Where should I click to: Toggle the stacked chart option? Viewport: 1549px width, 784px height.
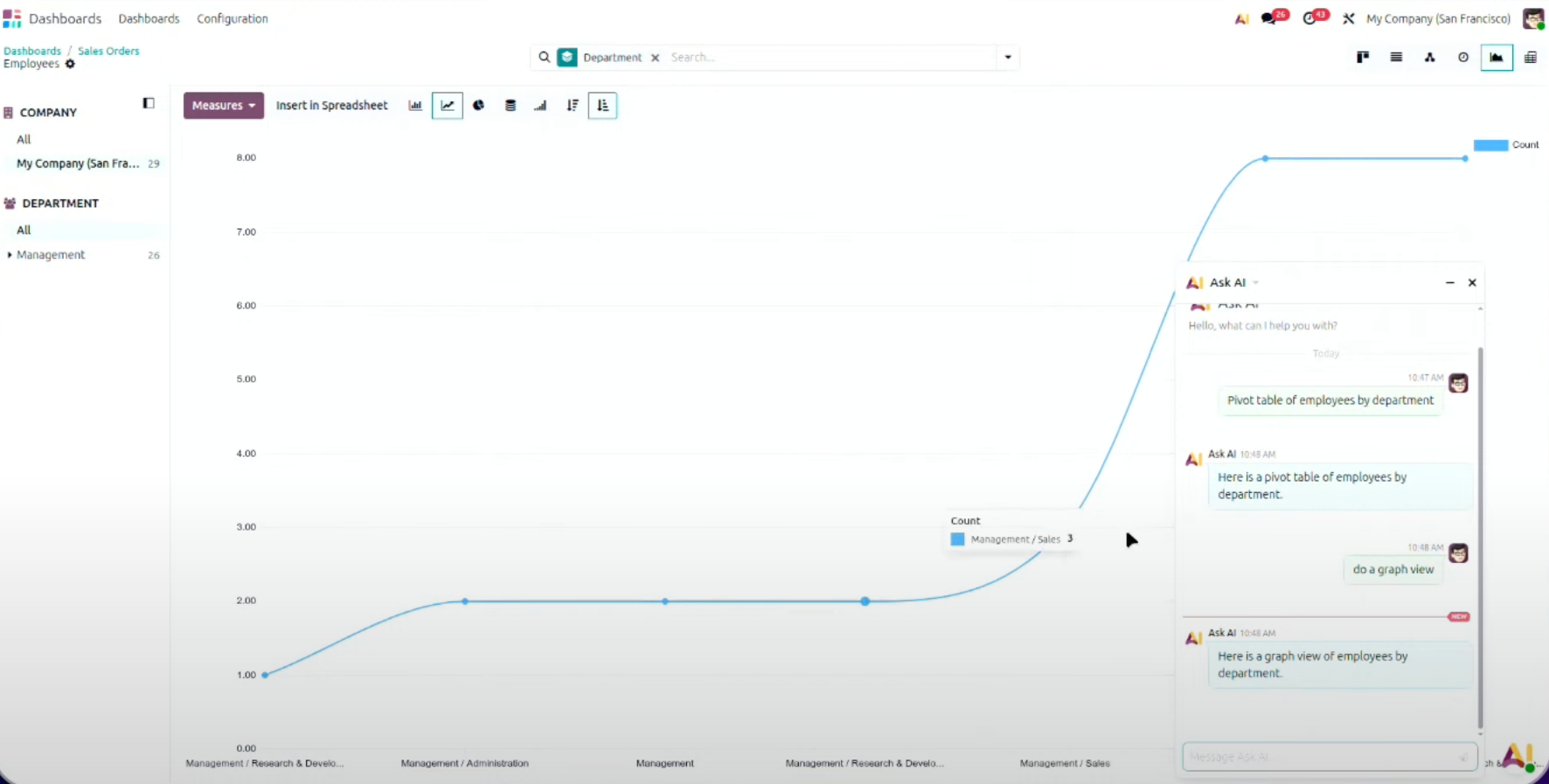[511, 106]
